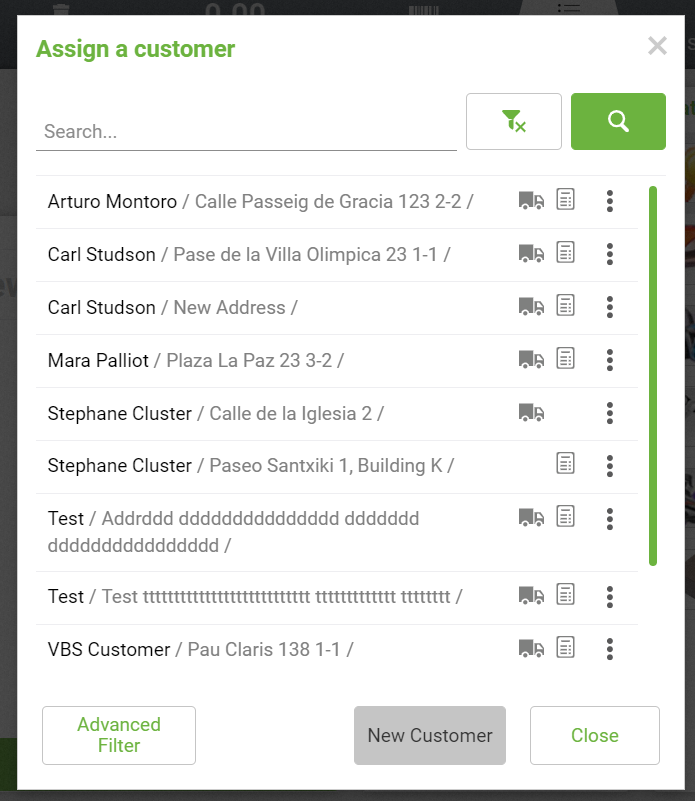Viewport: 695px width, 801px height.
Task: Choose Stephane Cluster at Paseo Santxiki 1
Action: click(120, 466)
